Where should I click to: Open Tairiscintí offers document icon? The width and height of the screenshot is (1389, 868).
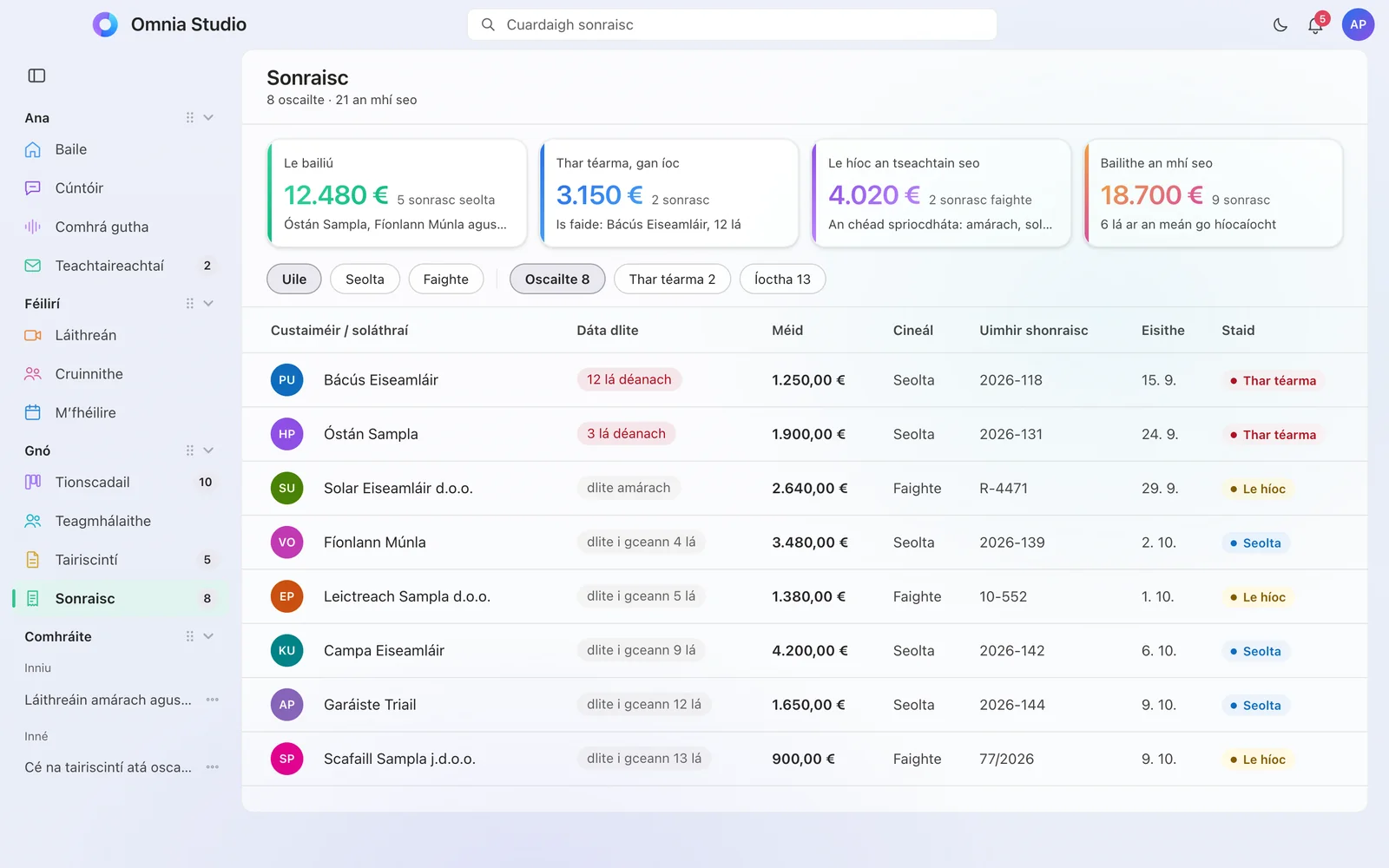[33, 560]
